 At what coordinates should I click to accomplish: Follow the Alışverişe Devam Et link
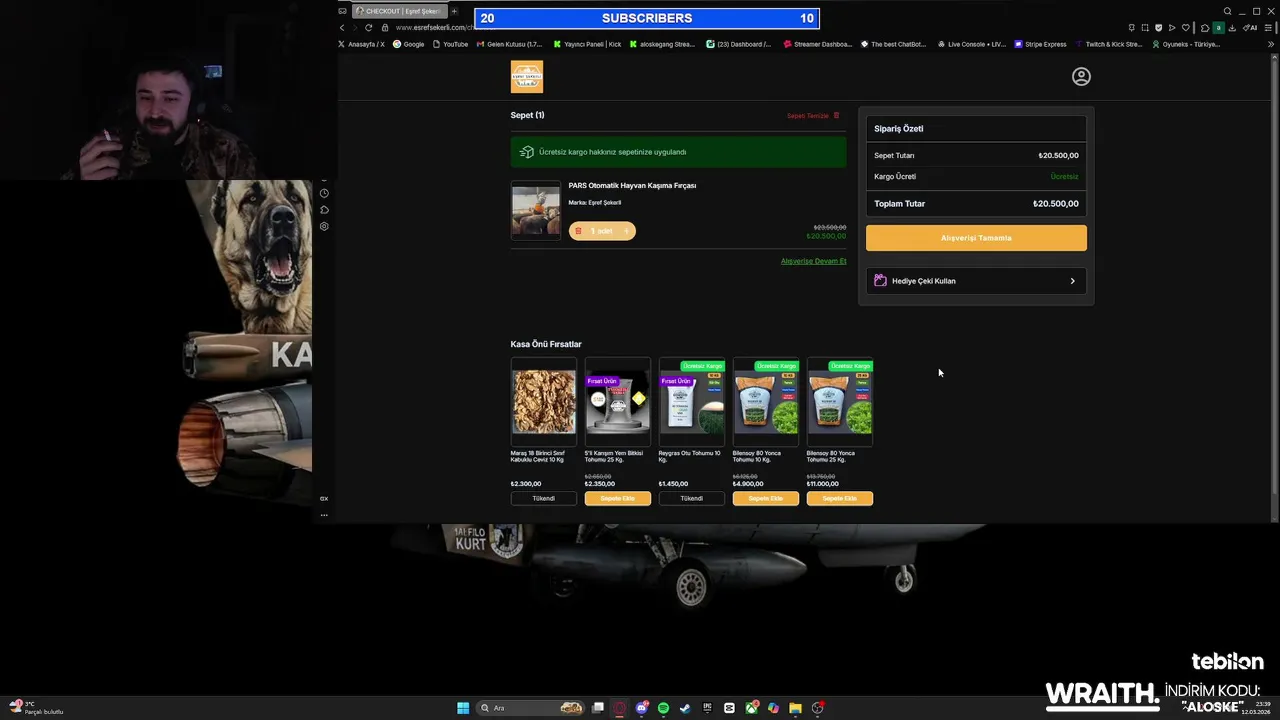coord(813,261)
